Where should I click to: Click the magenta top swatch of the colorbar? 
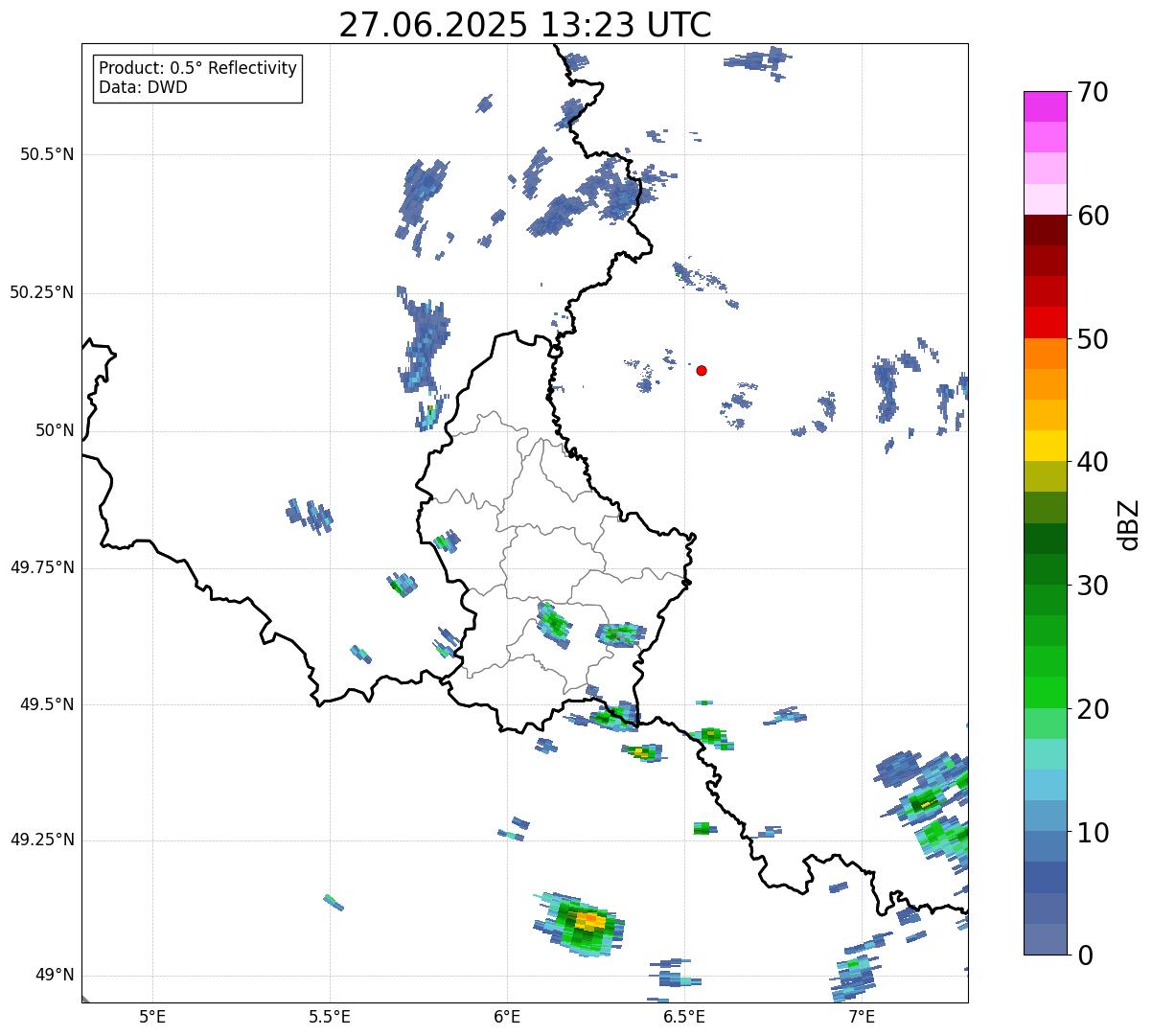tap(1045, 106)
